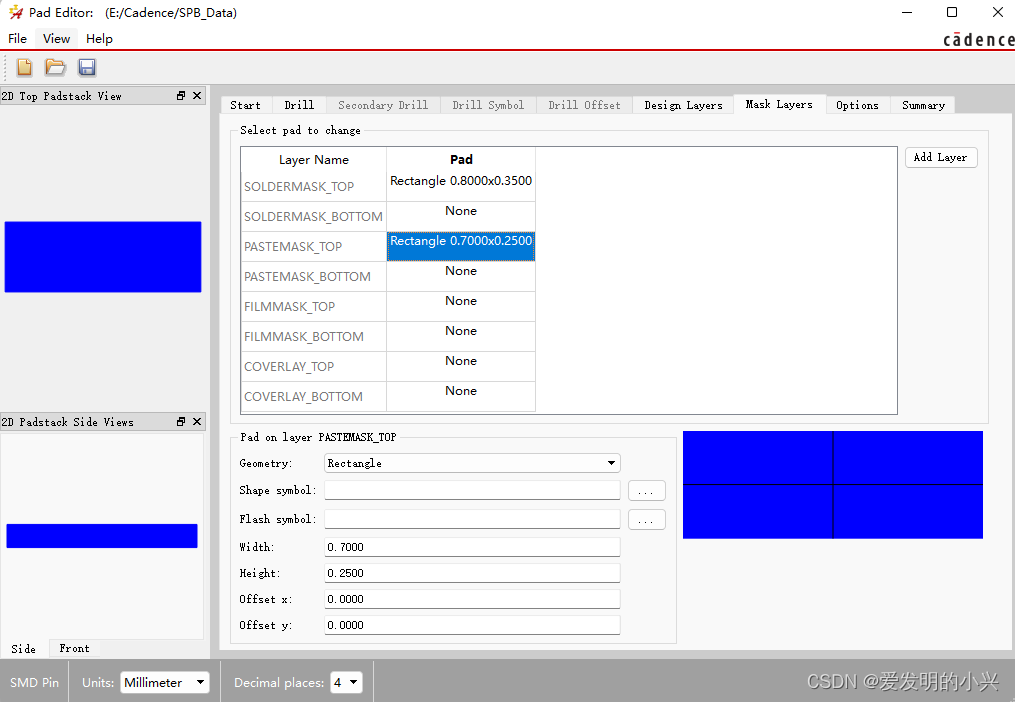Switch to the Summary tab
This screenshot has width=1015, height=702.
[924, 105]
